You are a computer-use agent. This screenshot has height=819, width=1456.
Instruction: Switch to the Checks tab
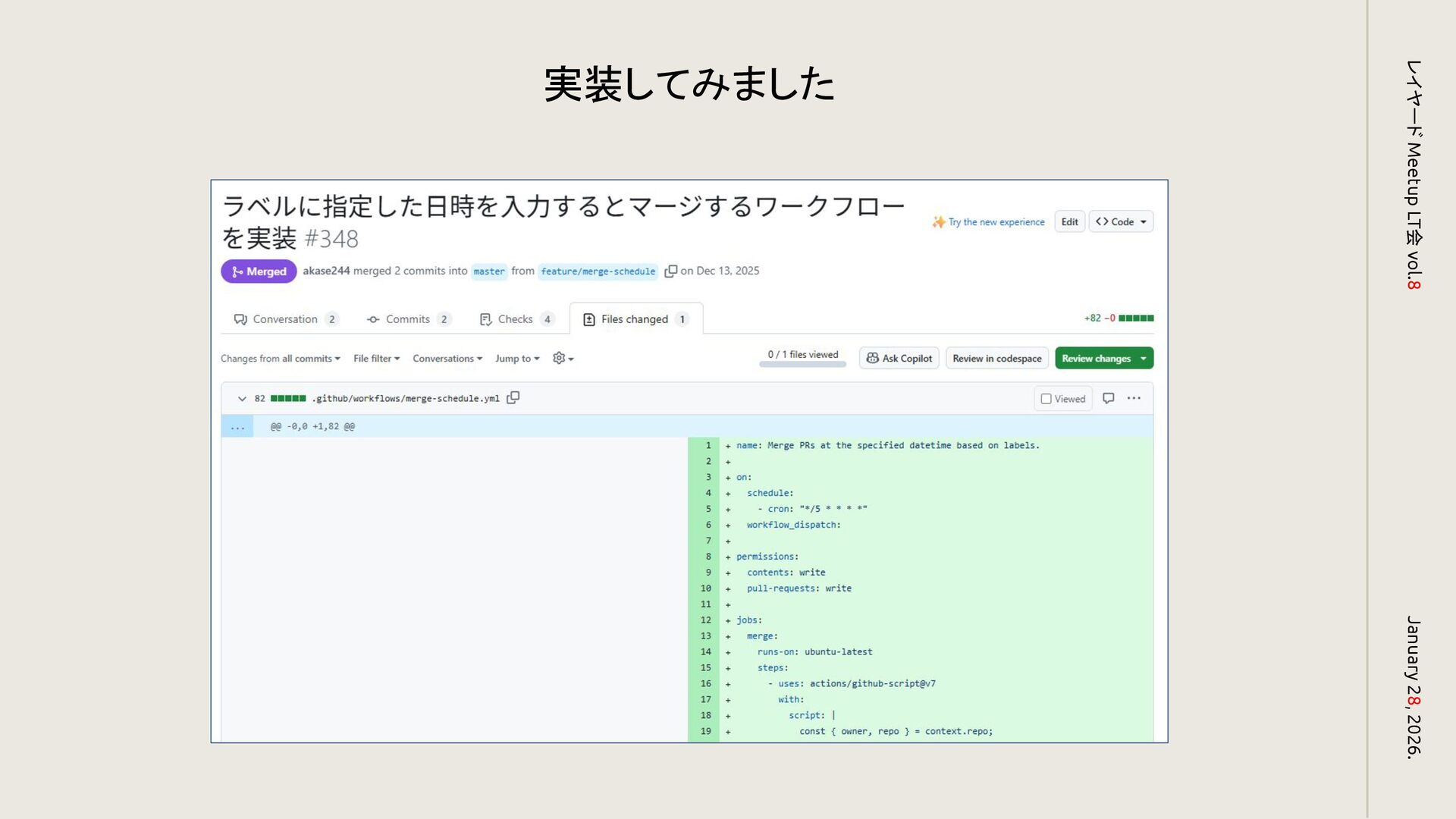coord(516,319)
